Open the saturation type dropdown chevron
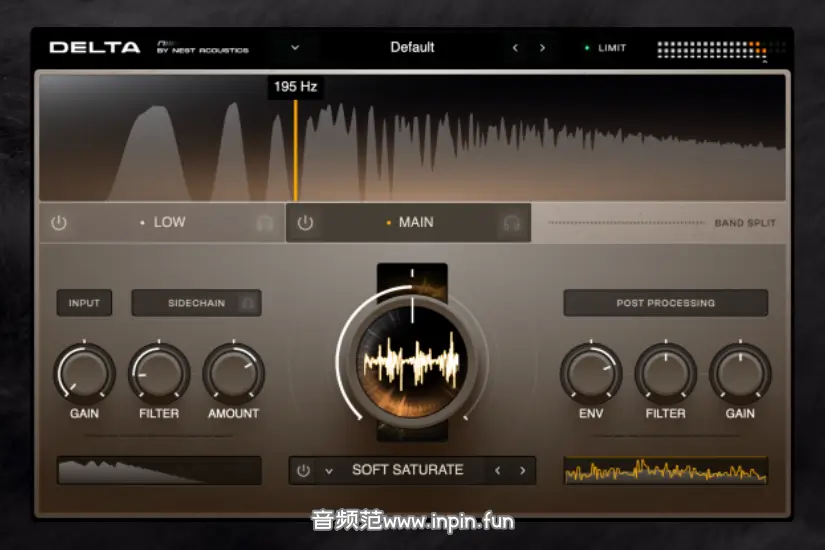This screenshot has width=825, height=550. 329,471
